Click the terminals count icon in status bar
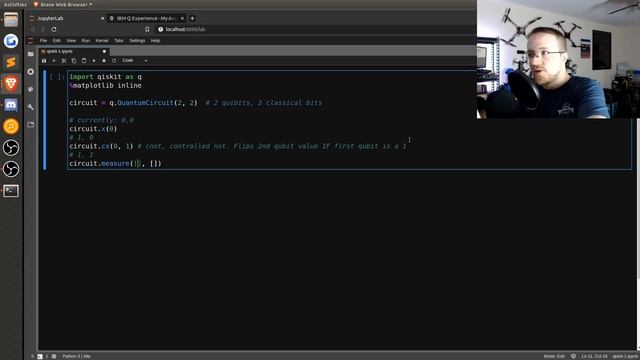640x360 pixels. (x=40, y=356)
